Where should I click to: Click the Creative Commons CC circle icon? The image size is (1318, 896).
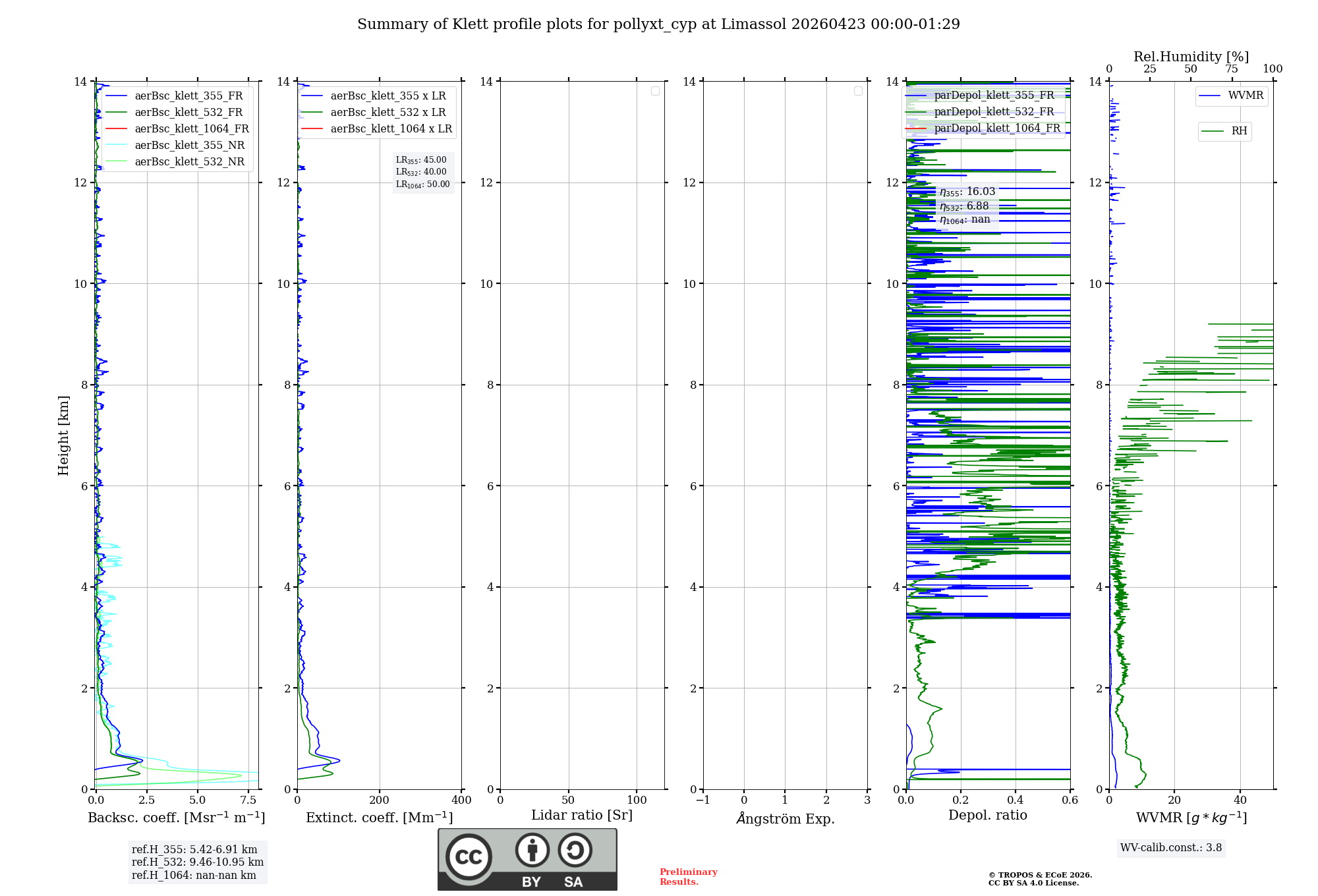point(469,856)
